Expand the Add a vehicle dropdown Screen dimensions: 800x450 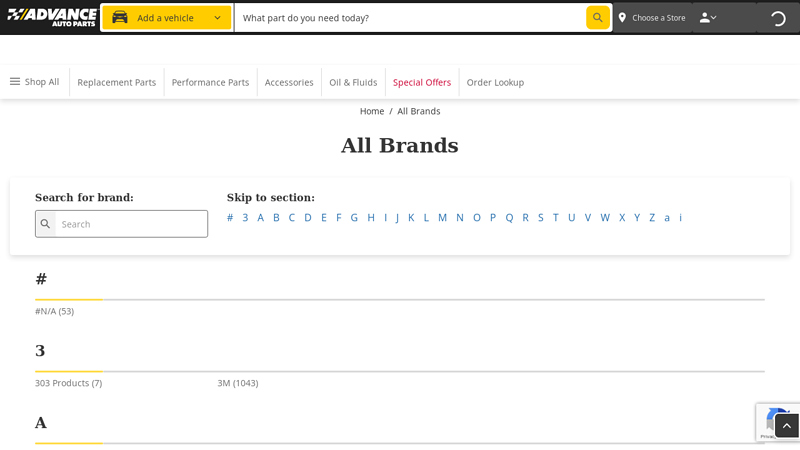click(217, 18)
